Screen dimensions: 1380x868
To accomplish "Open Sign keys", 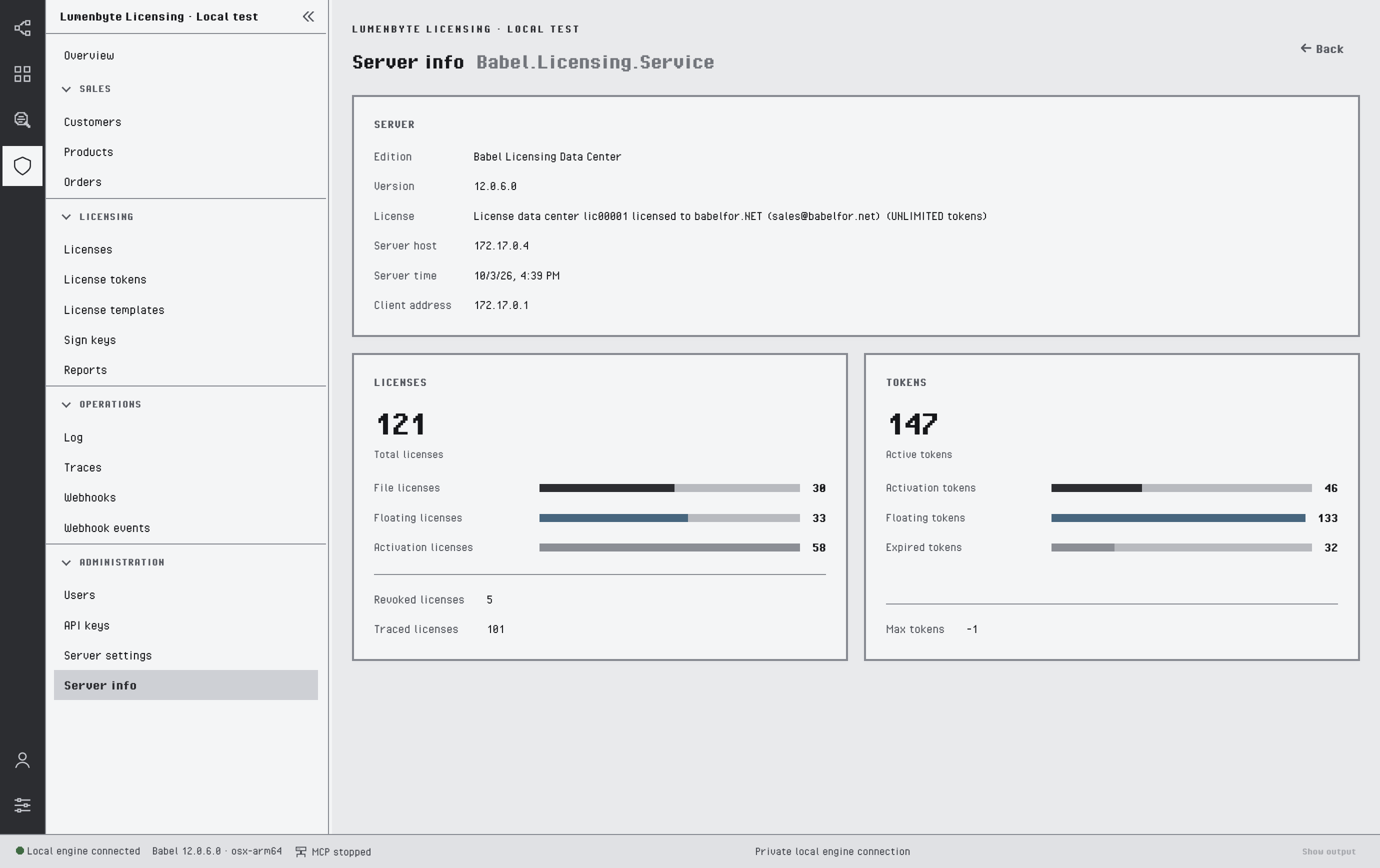I will [185, 340].
